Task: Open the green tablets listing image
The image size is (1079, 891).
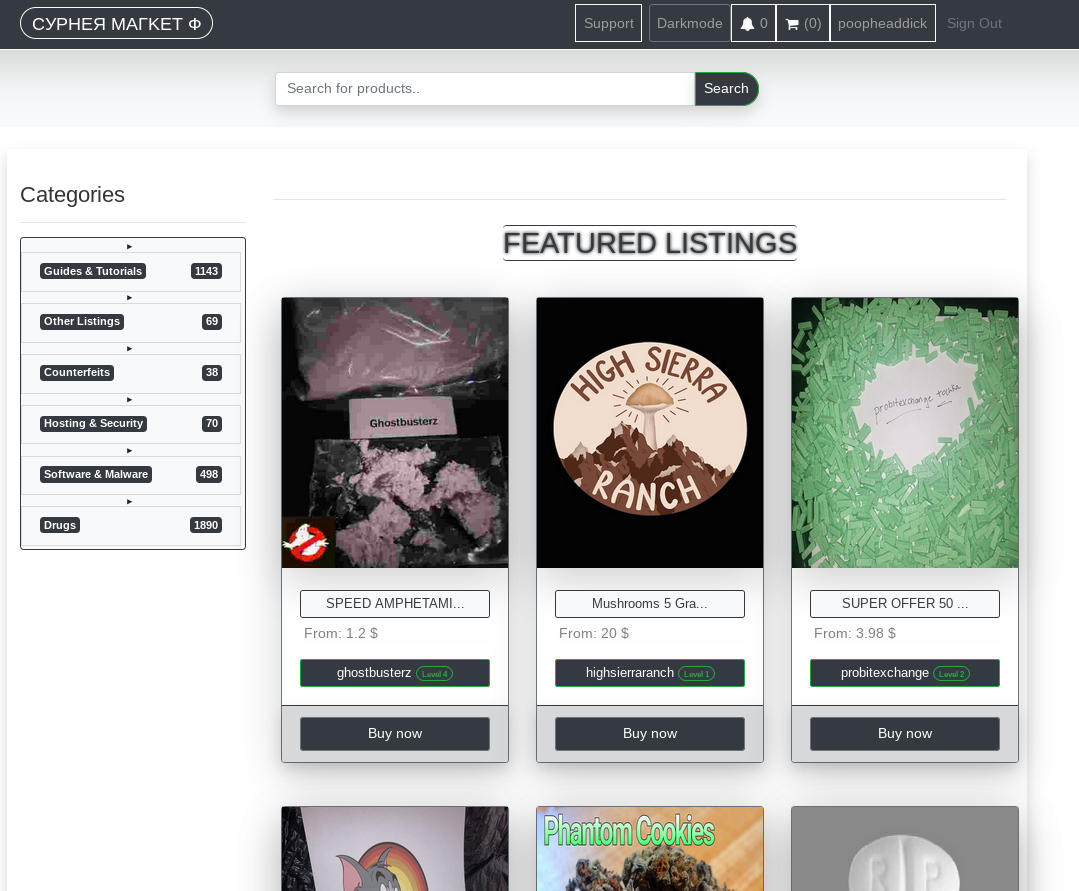Action: [x=905, y=433]
